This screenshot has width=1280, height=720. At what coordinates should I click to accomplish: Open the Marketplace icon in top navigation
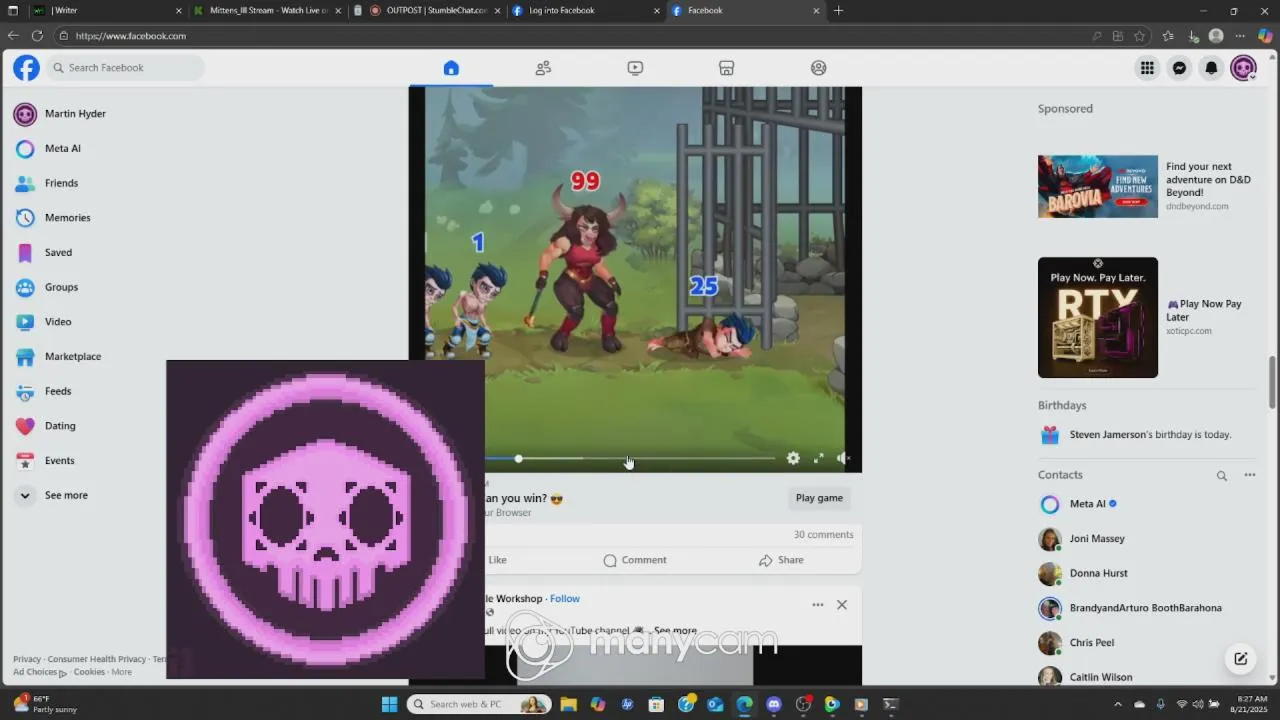(x=727, y=68)
